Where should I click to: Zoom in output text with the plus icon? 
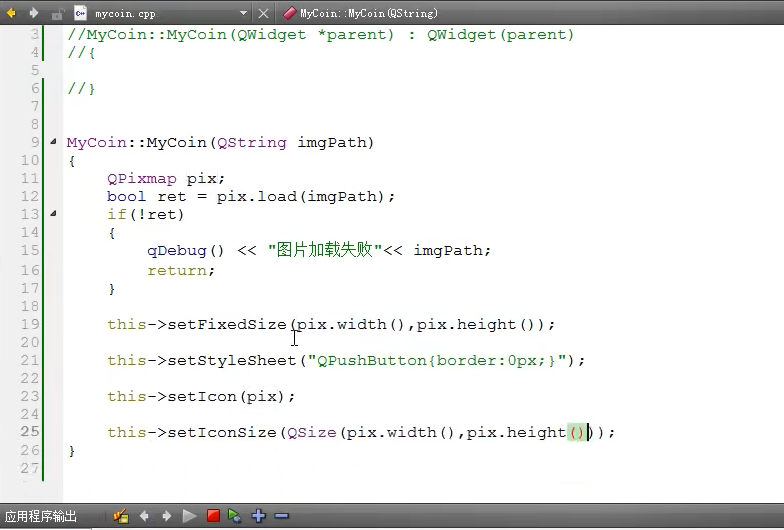coord(258,516)
